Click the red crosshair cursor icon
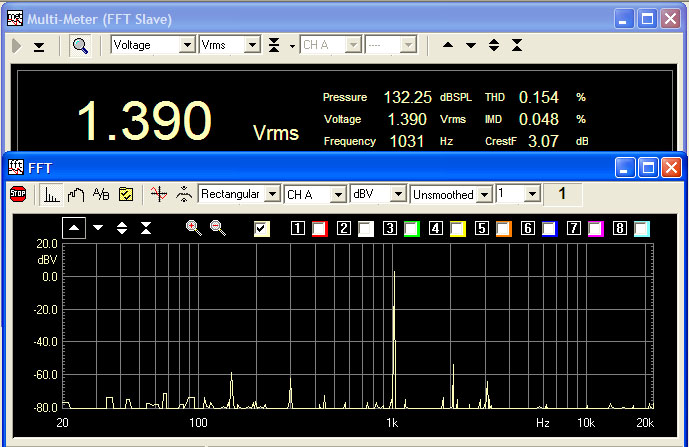Viewport: 689px width, 447px height. pos(157,194)
